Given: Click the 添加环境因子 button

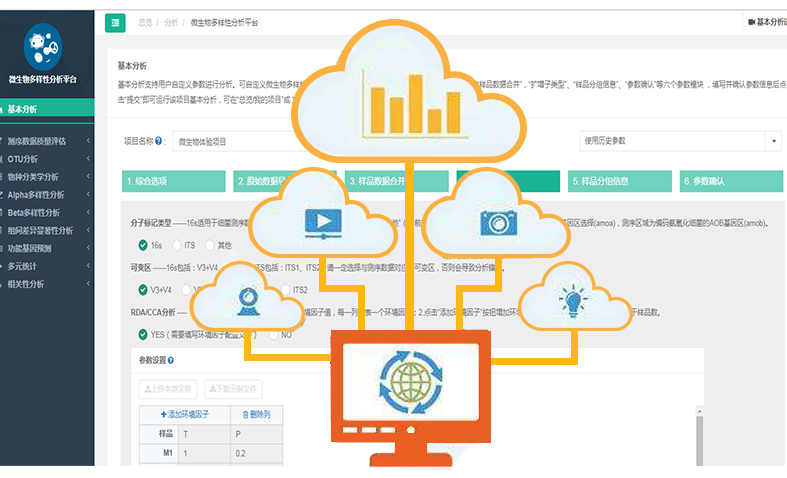Looking at the screenshot, I should pyautogui.click(x=184, y=413).
